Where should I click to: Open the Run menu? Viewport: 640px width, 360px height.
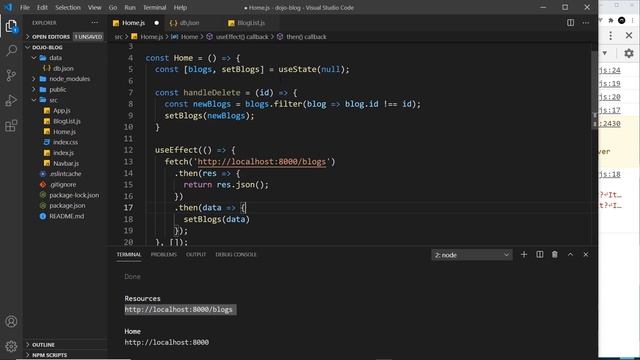coord(130,7)
